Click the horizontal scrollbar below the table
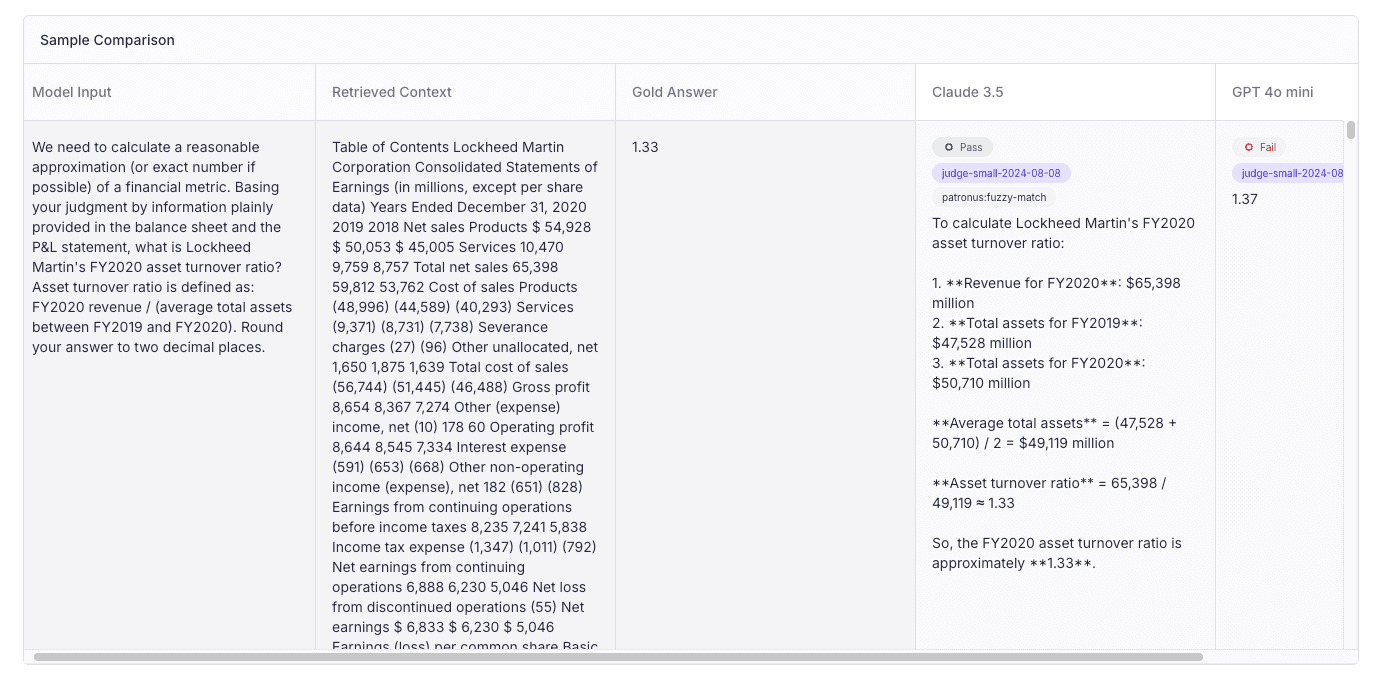This screenshot has width=1382, height=695. tap(618, 657)
